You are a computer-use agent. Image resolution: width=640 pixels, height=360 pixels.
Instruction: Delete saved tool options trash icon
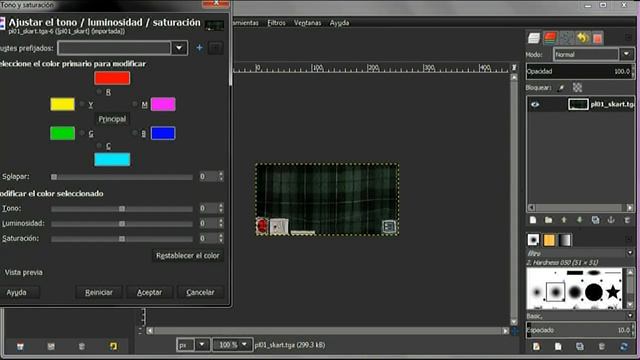pos(82,346)
